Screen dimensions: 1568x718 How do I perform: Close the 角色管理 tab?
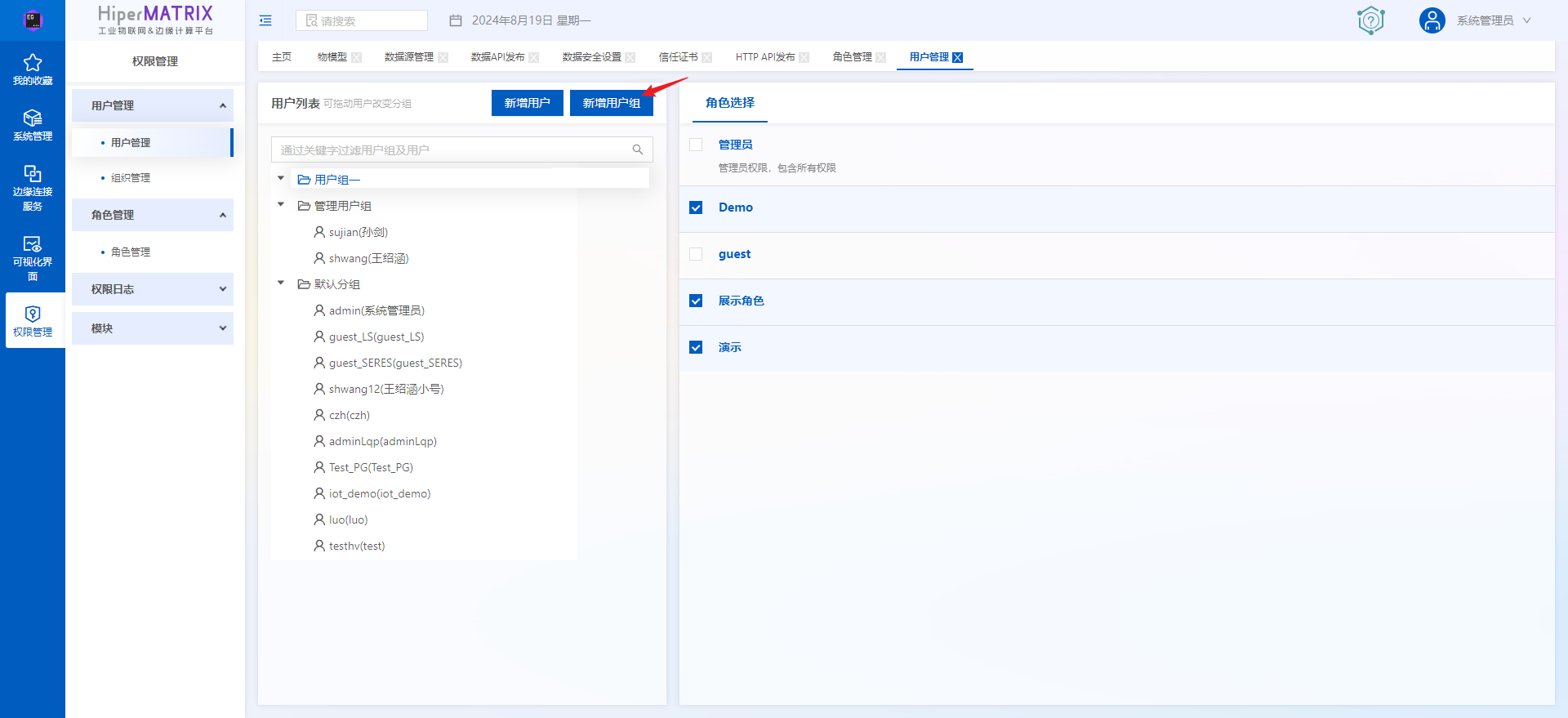881,57
